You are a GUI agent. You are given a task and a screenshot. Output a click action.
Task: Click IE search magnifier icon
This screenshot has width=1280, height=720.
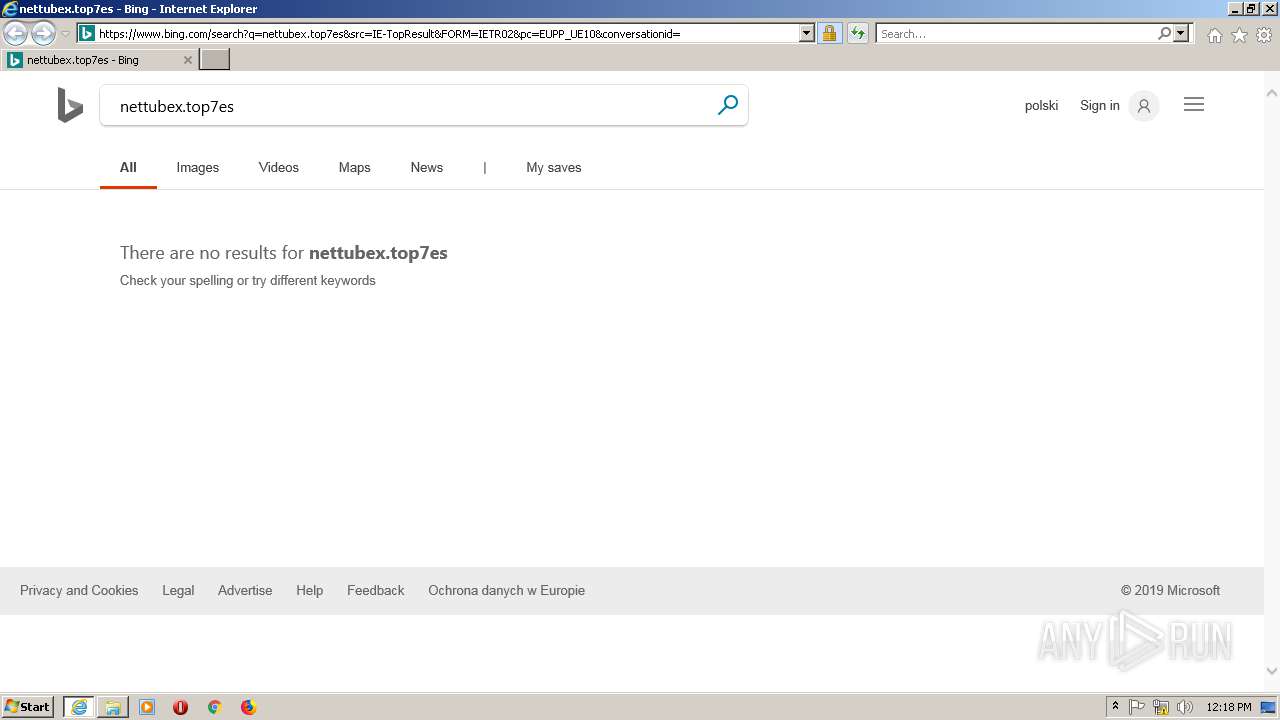pos(1164,34)
